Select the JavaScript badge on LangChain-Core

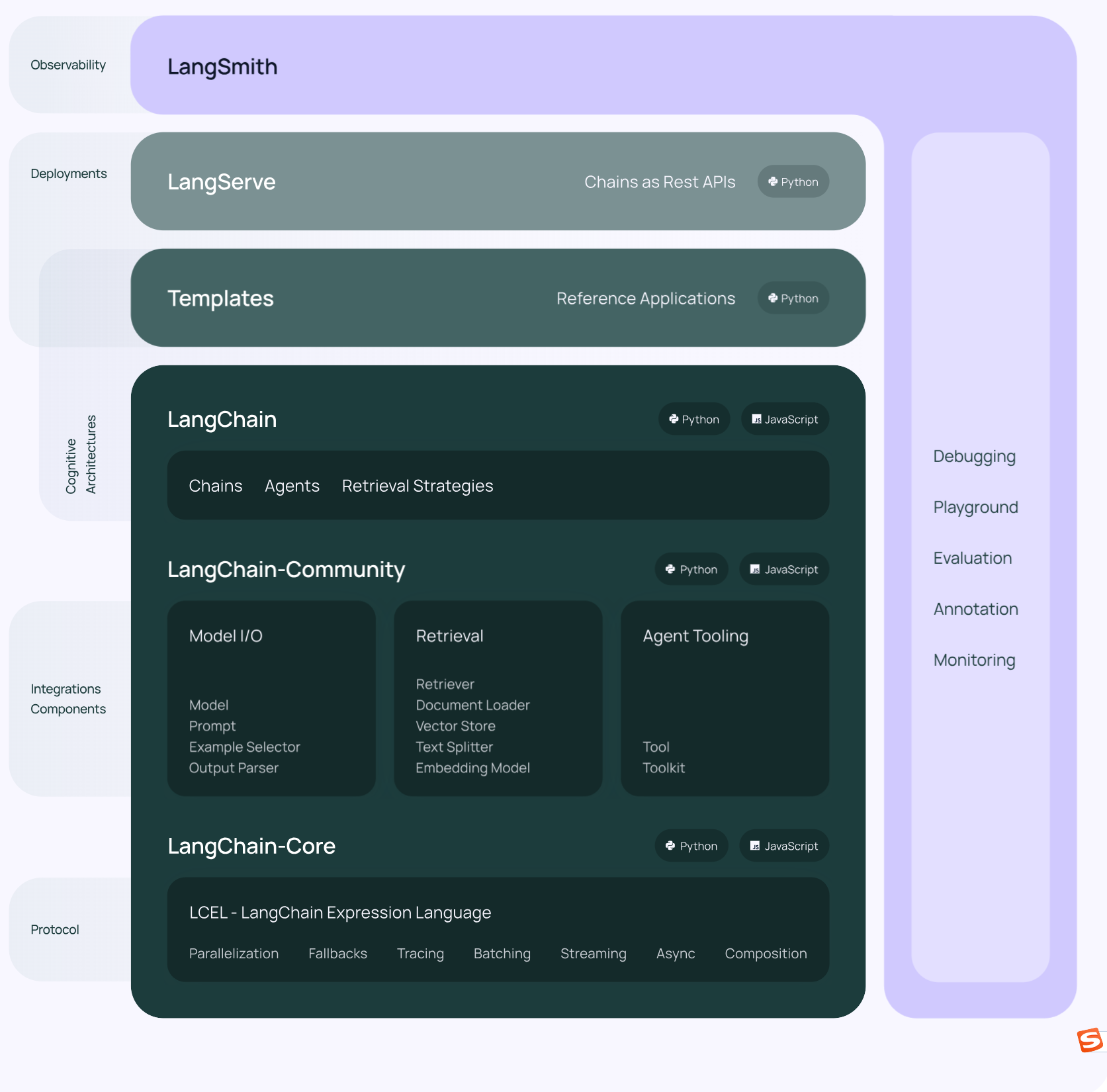783,846
